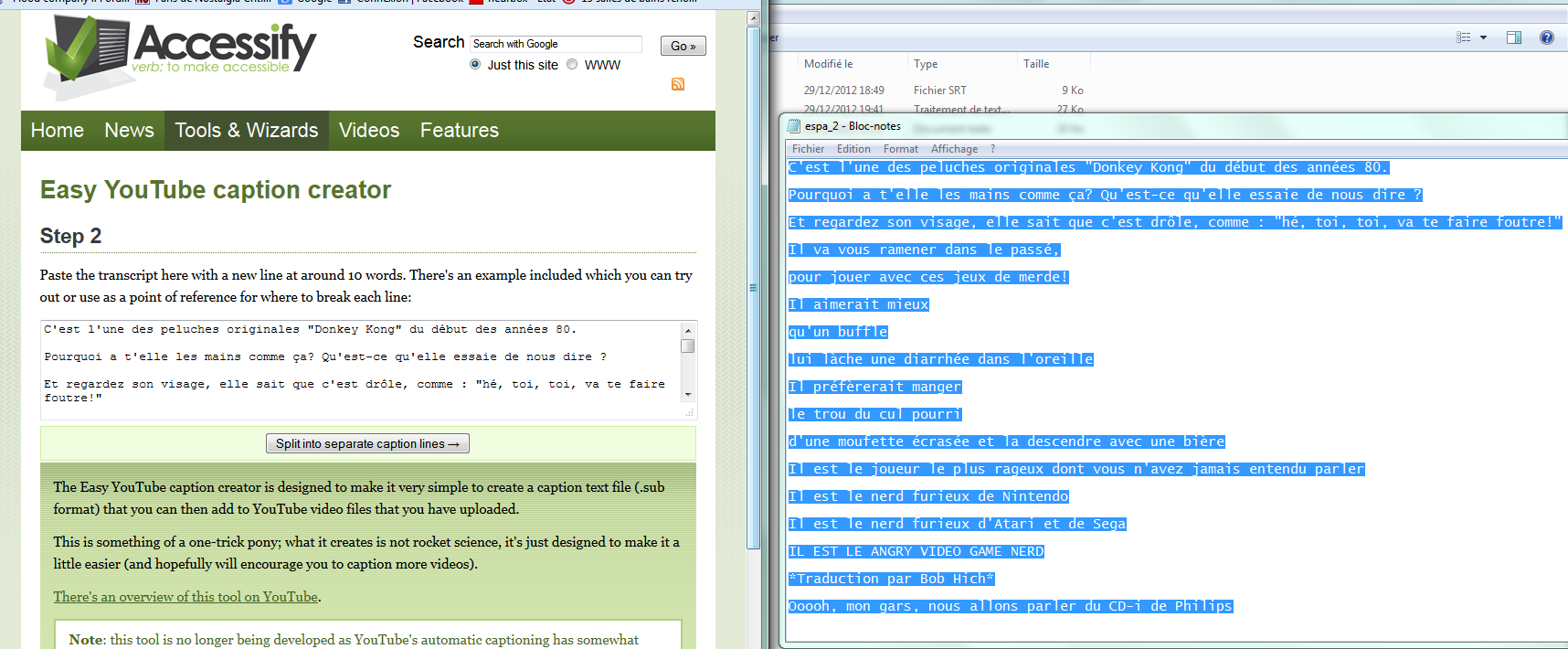The width and height of the screenshot is (1568, 649).
Task: Open the News navigation tab
Action: coord(129,131)
